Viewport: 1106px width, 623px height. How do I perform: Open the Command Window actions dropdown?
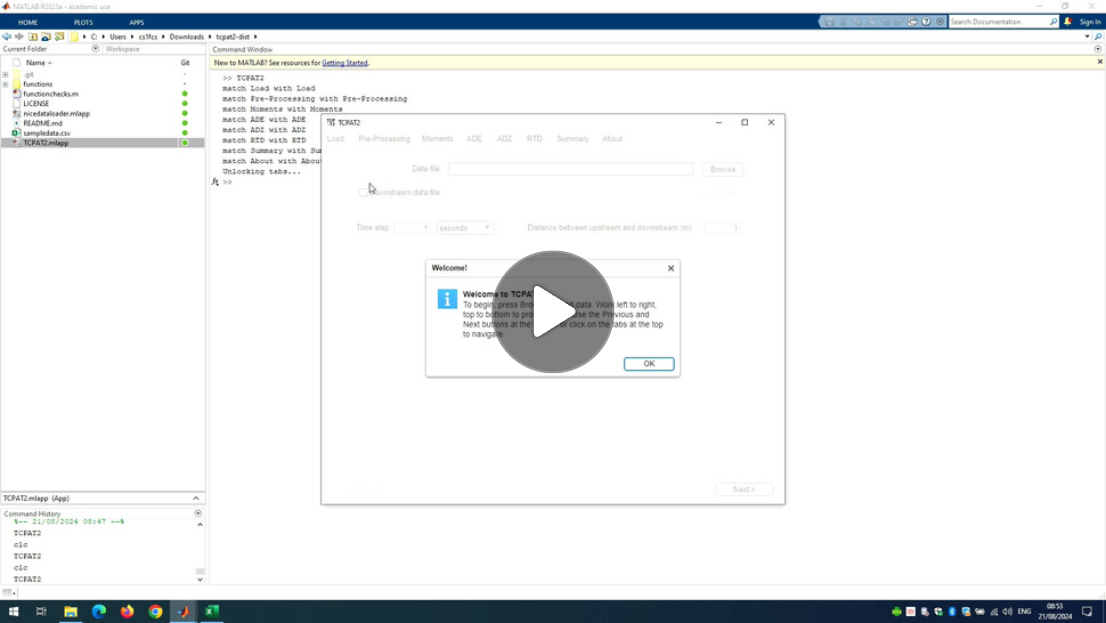pyautogui.click(x=1098, y=49)
